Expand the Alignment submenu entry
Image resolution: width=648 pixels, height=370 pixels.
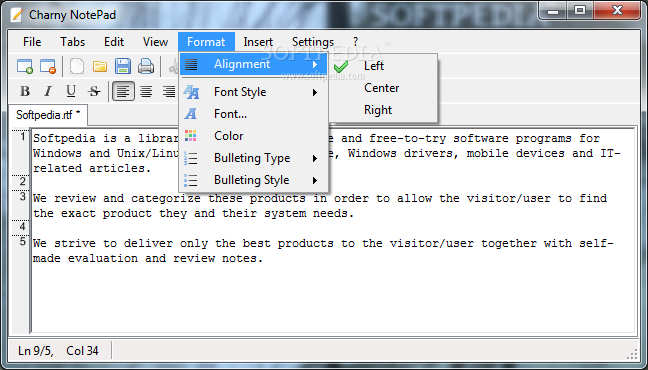point(254,64)
